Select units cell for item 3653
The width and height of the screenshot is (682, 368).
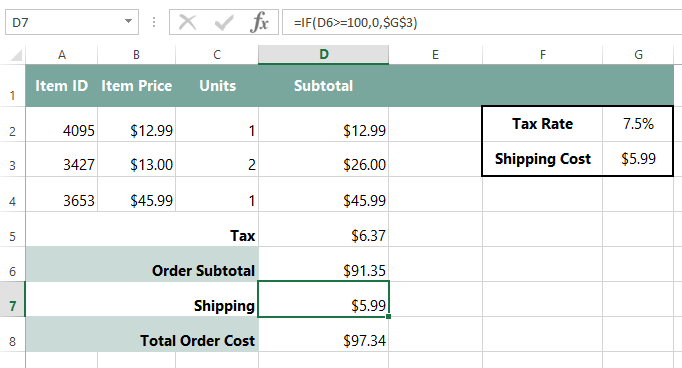click(x=217, y=194)
